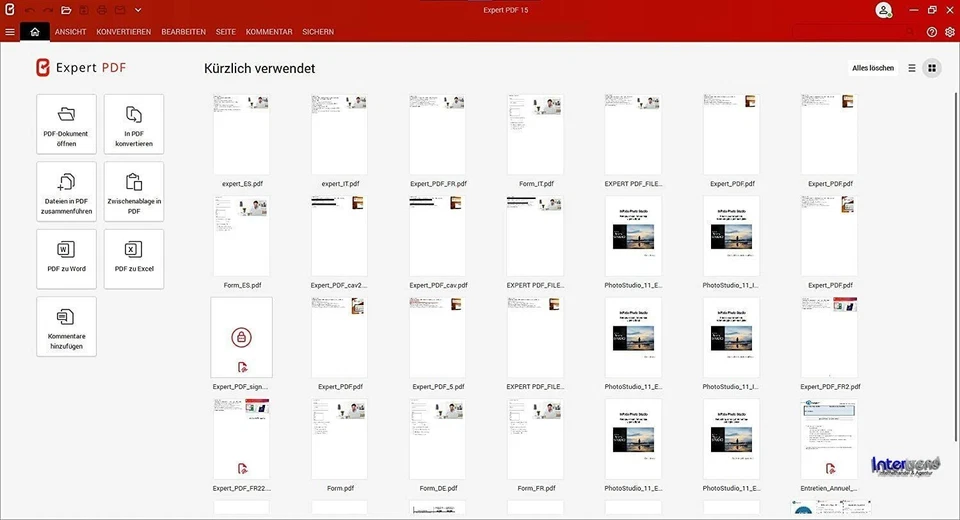Open the ANSICHT menu
The image size is (960, 520).
(70, 32)
